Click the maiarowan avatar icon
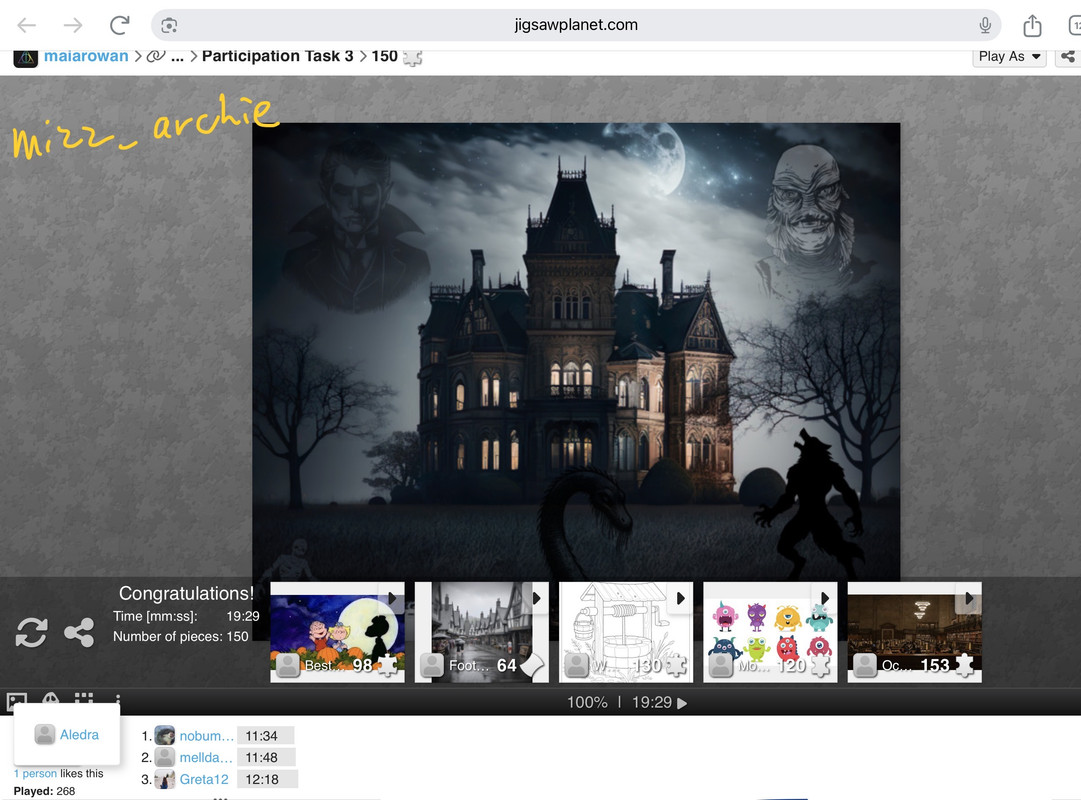Viewport: 1081px width, 800px height. (x=26, y=58)
